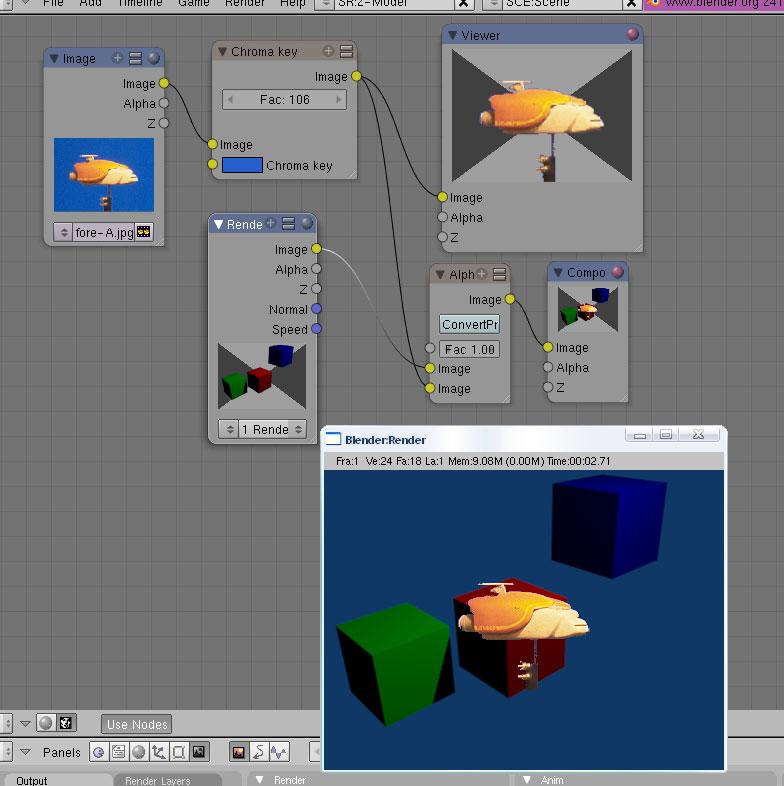
Task: Click plus icon on AlphaOver node
Action: pyautogui.click(x=482, y=274)
